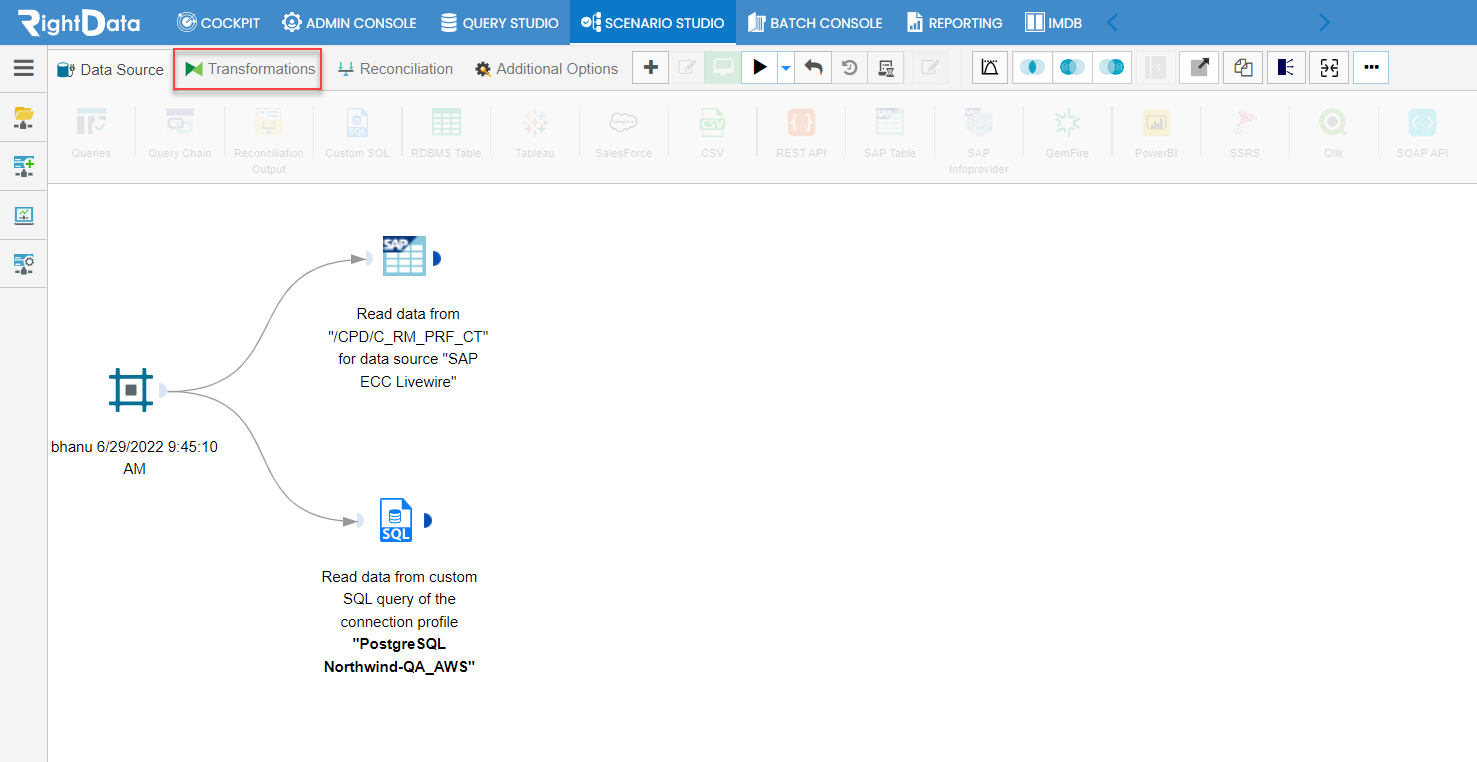Select the custom SQL node on canvas

click(x=396, y=520)
